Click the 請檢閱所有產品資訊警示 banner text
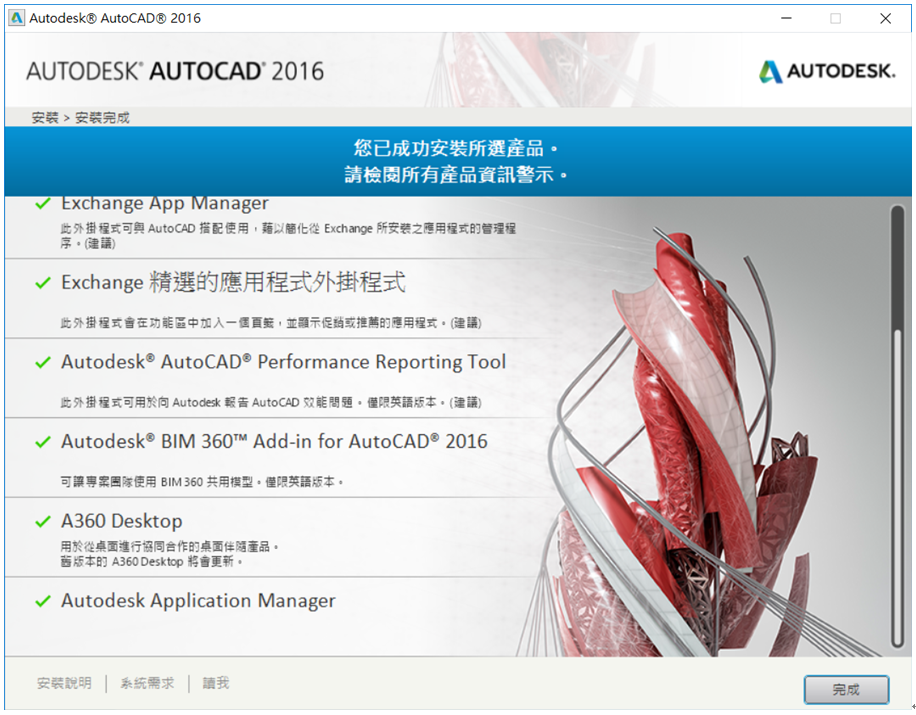This screenshot has height=715, width=916. click(x=455, y=174)
